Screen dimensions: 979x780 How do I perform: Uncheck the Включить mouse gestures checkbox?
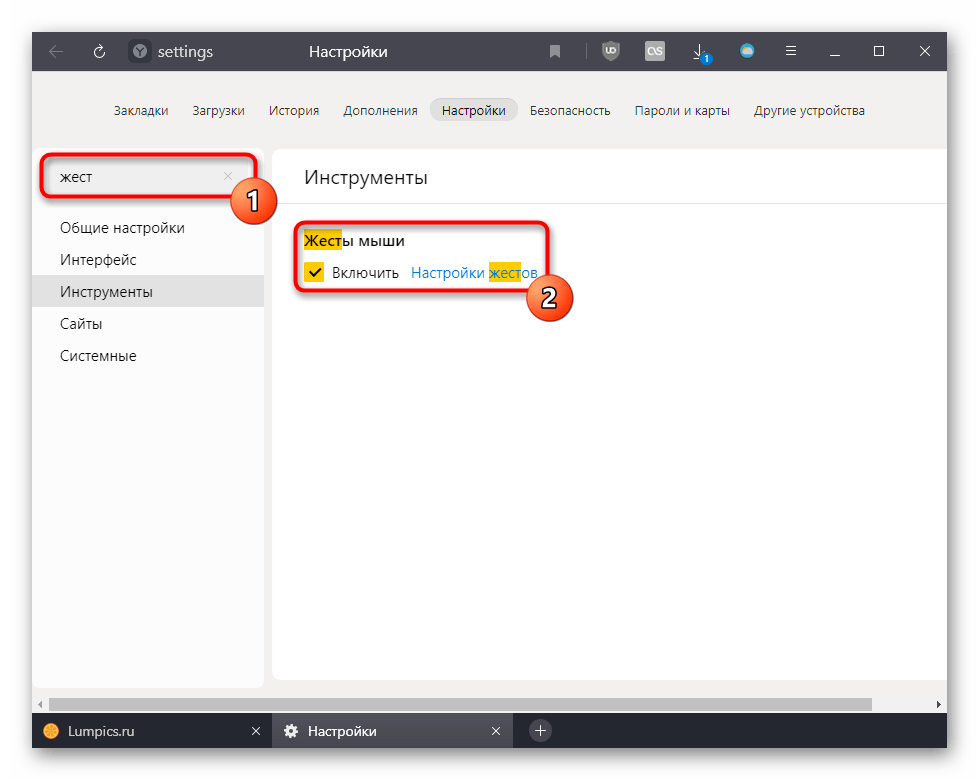(314, 273)
